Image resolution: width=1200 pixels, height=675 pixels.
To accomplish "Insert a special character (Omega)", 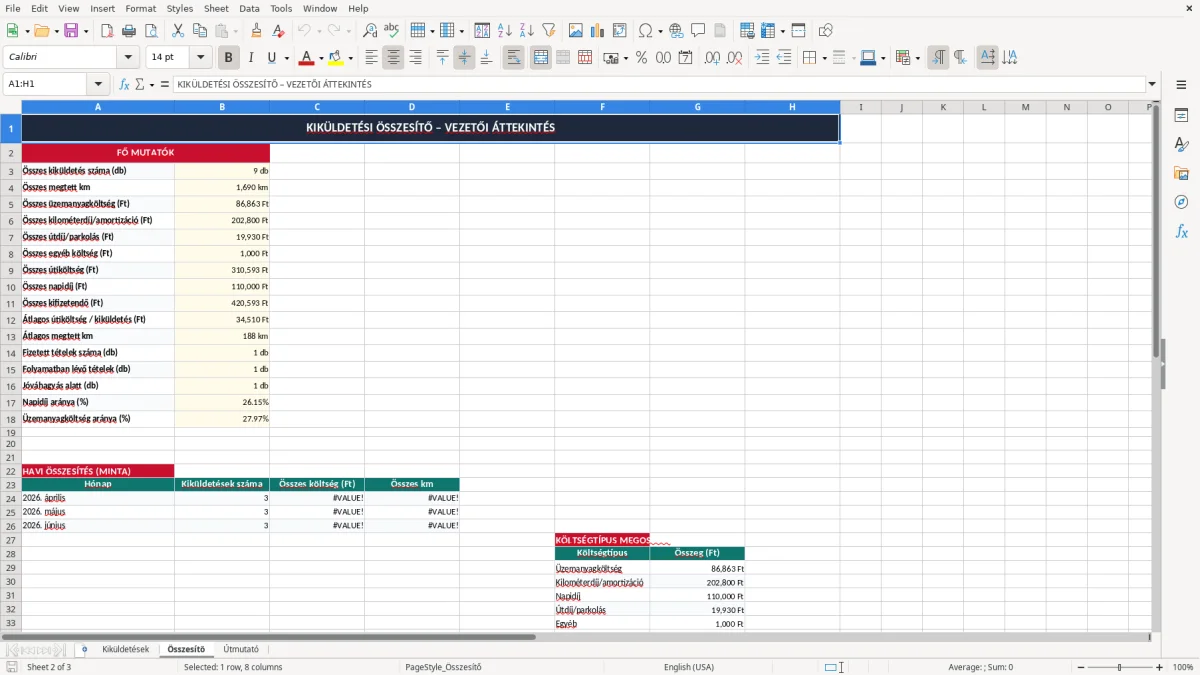I will point(645,31).
